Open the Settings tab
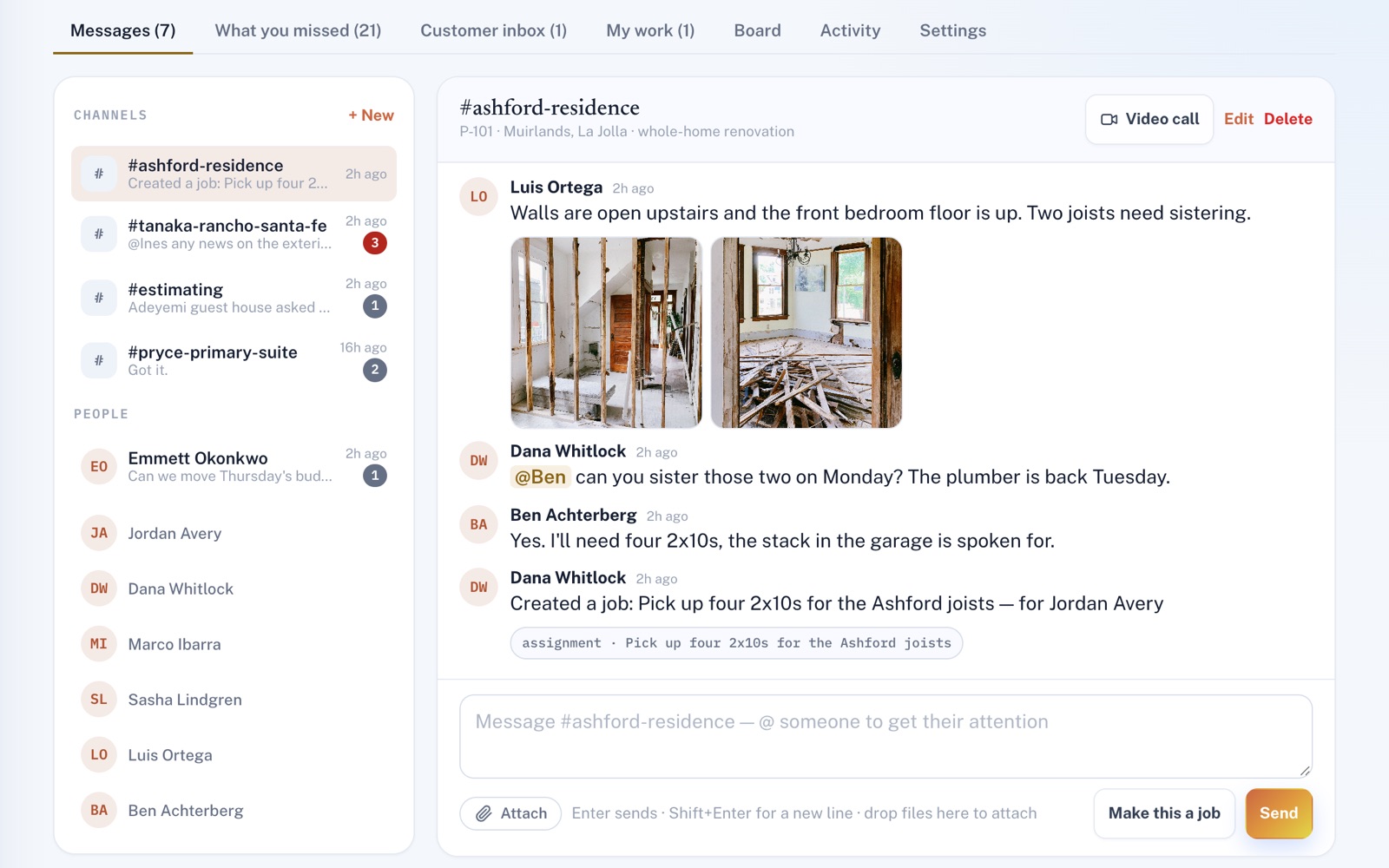 952,30
